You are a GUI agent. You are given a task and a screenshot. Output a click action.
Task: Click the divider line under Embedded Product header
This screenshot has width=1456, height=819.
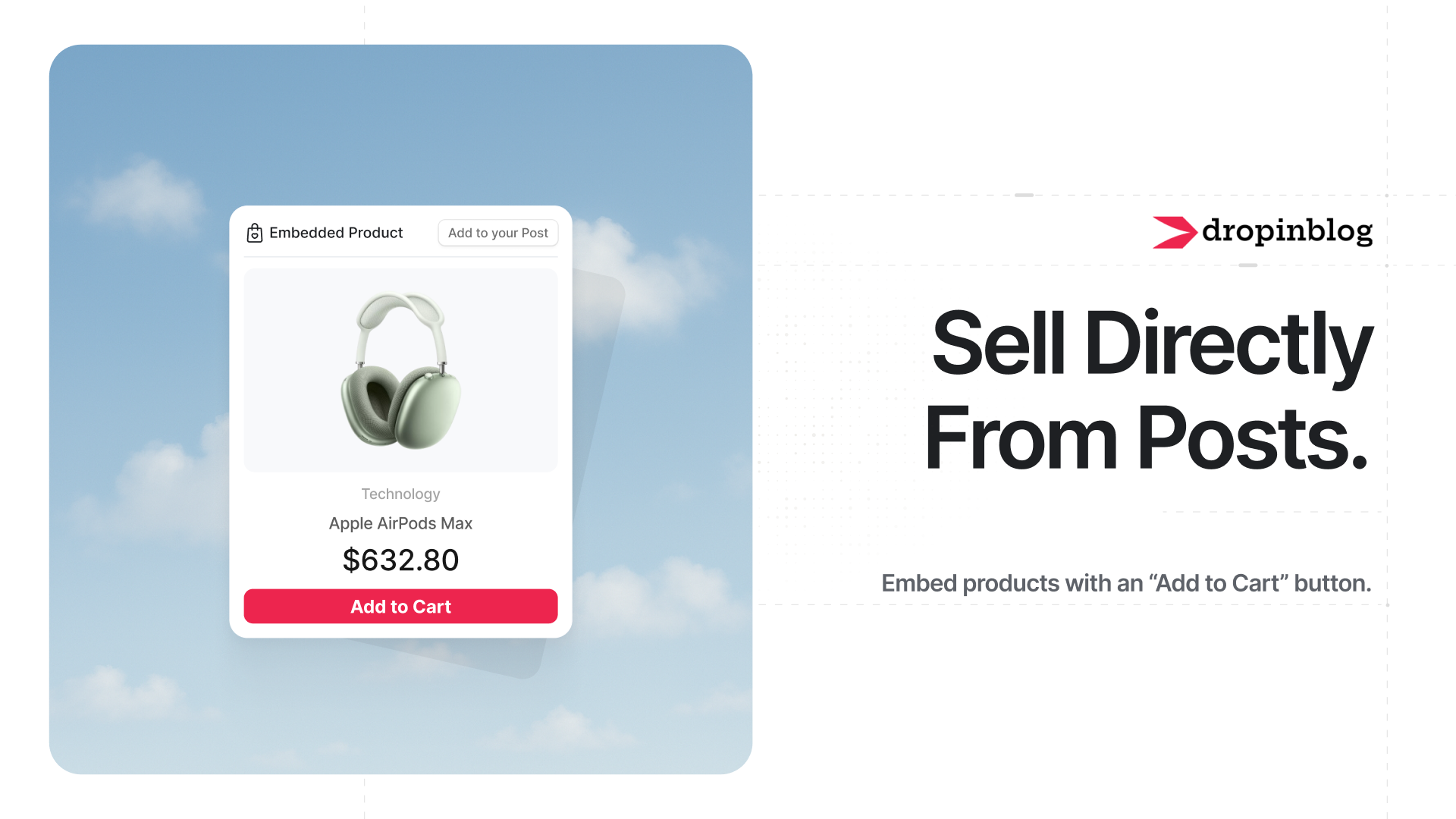point(400,257)
